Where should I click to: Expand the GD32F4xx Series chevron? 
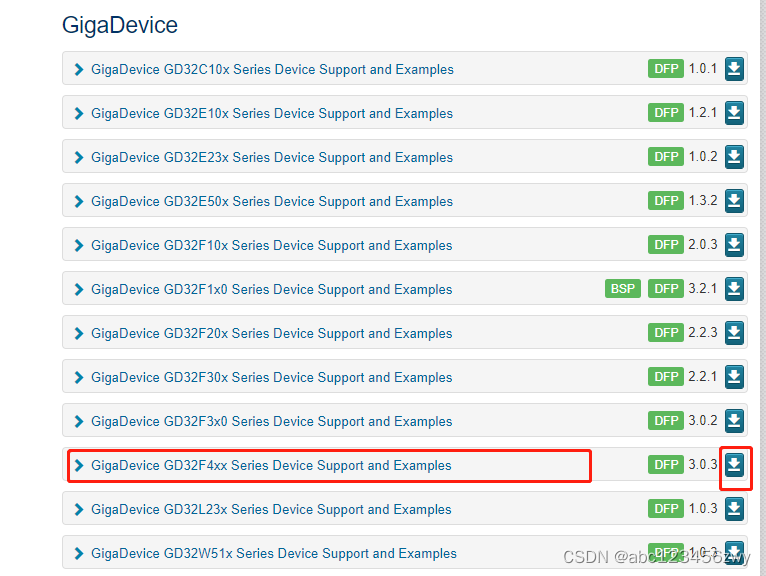pos(79,465)
